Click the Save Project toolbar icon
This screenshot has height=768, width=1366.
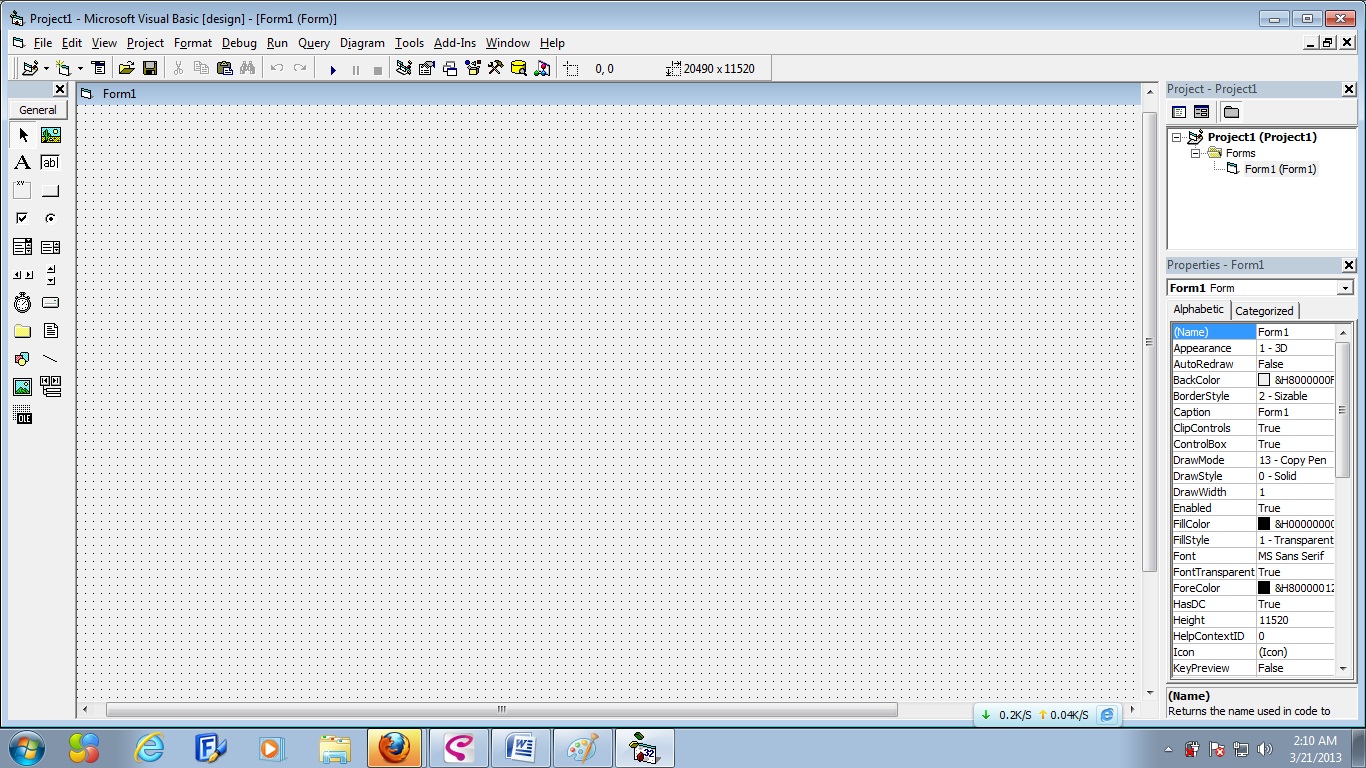pyautogui.click(x=149, y=68)
